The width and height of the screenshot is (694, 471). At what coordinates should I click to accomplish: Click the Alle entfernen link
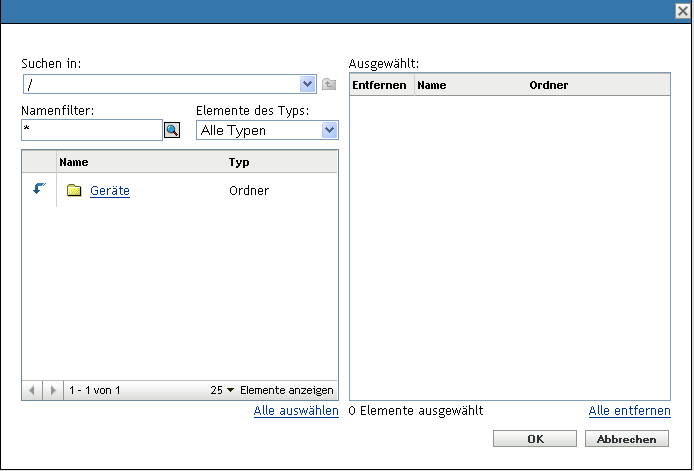tap(630, 410)
